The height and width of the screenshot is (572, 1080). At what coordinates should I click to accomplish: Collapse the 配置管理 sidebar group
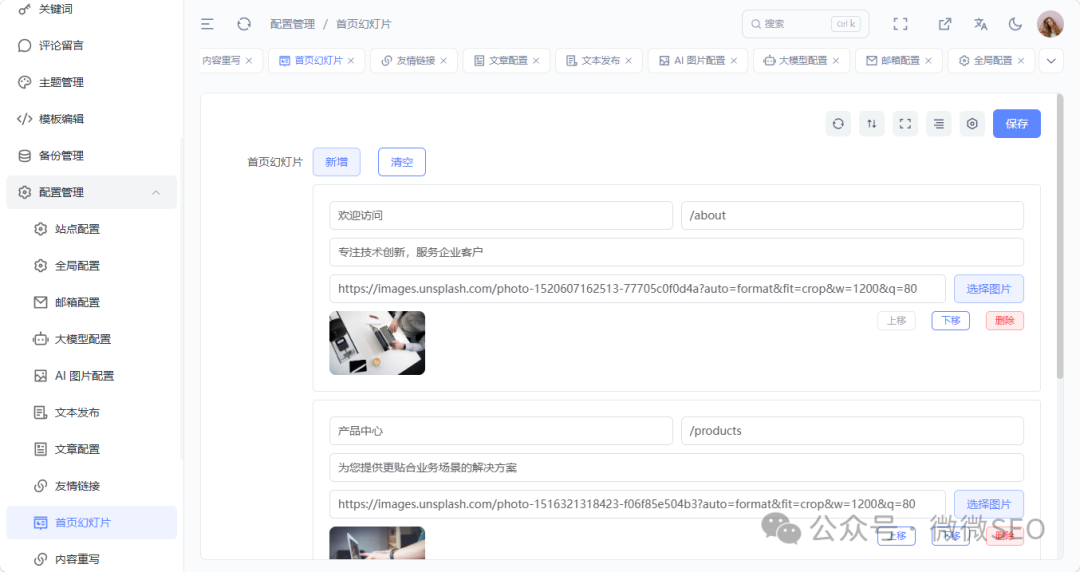(x=92, y=192)
